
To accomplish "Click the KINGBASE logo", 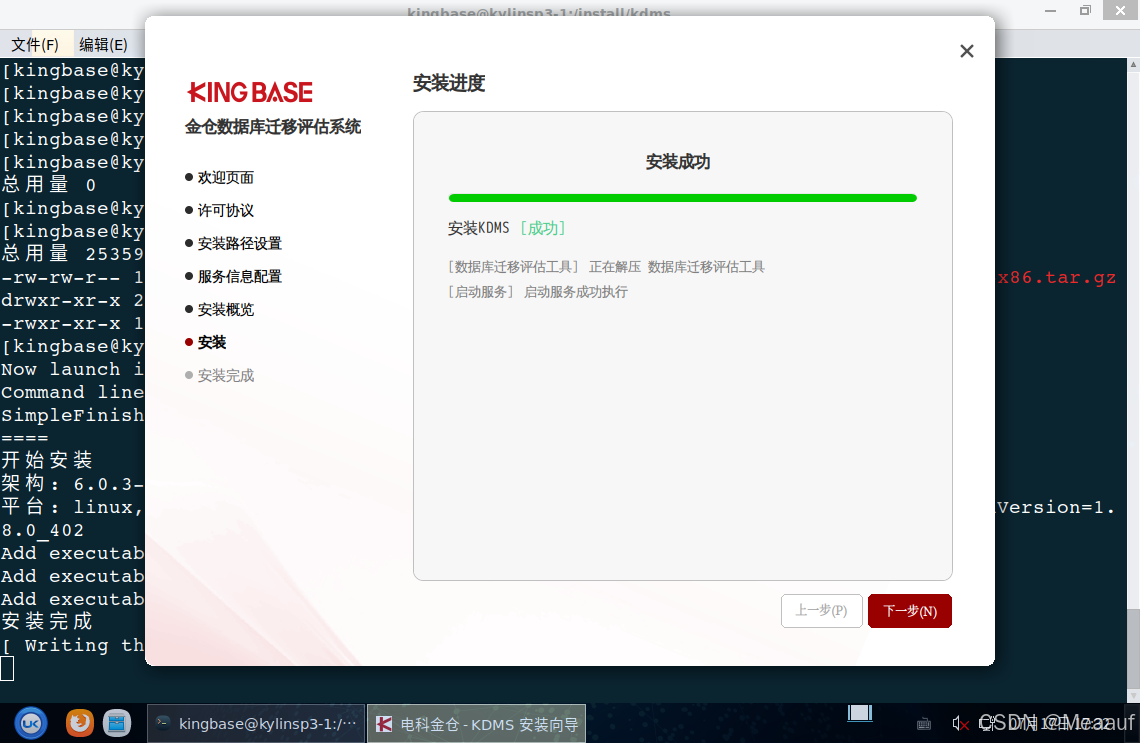I will (250, 92).
